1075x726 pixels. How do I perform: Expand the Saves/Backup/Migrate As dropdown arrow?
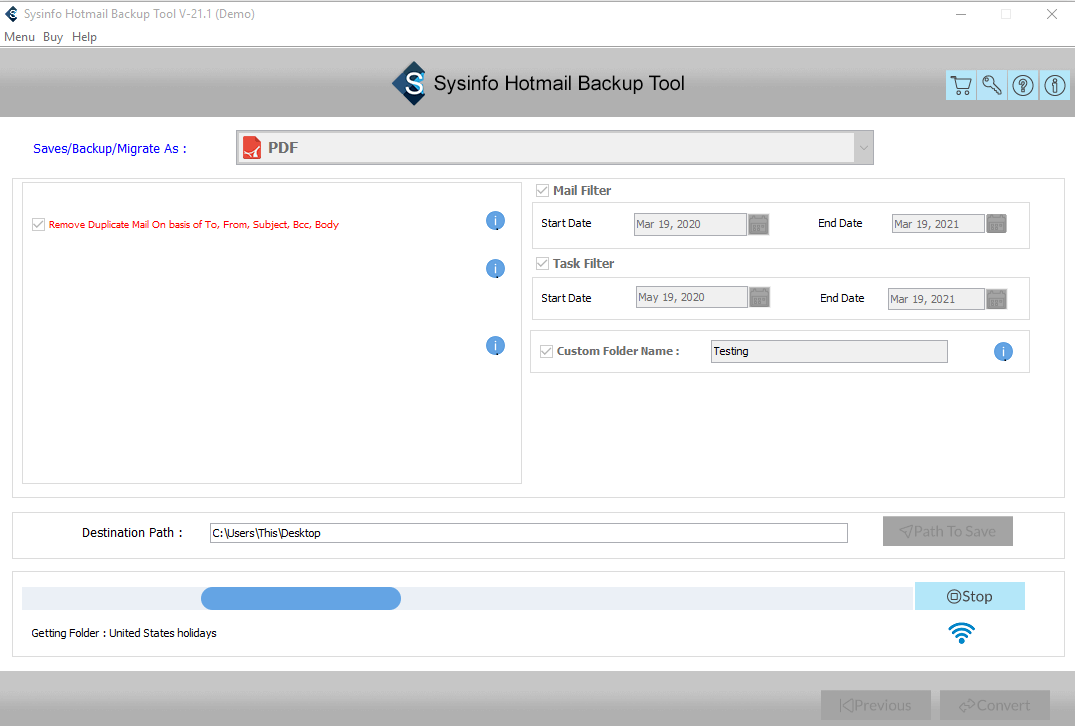coord(863,147)
